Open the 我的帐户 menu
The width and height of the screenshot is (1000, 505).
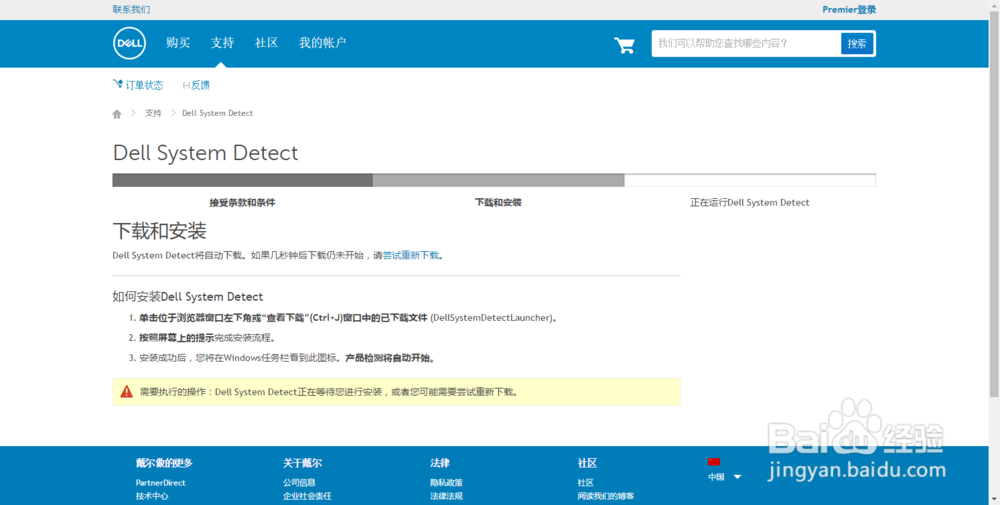pyautogui.click(x=322, y=43)
